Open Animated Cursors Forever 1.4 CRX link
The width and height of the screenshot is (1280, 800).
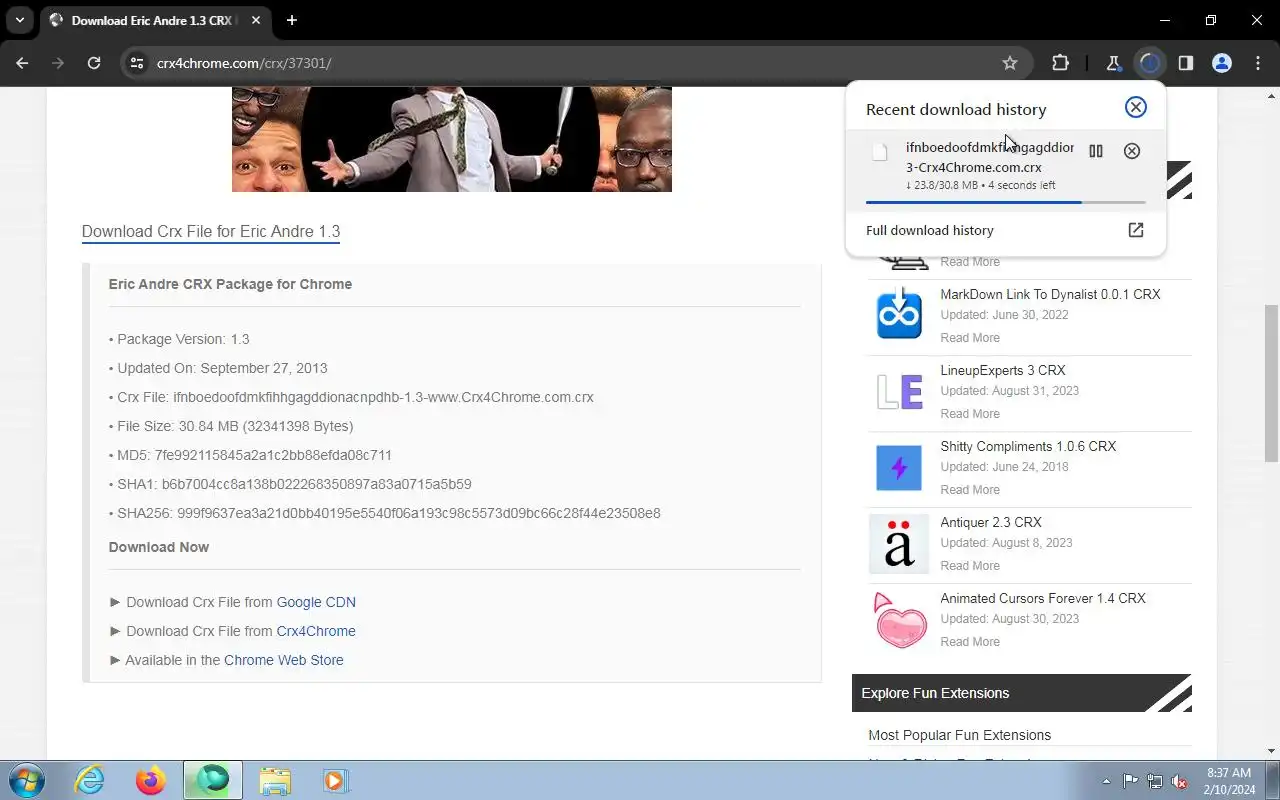point(1043,598)
